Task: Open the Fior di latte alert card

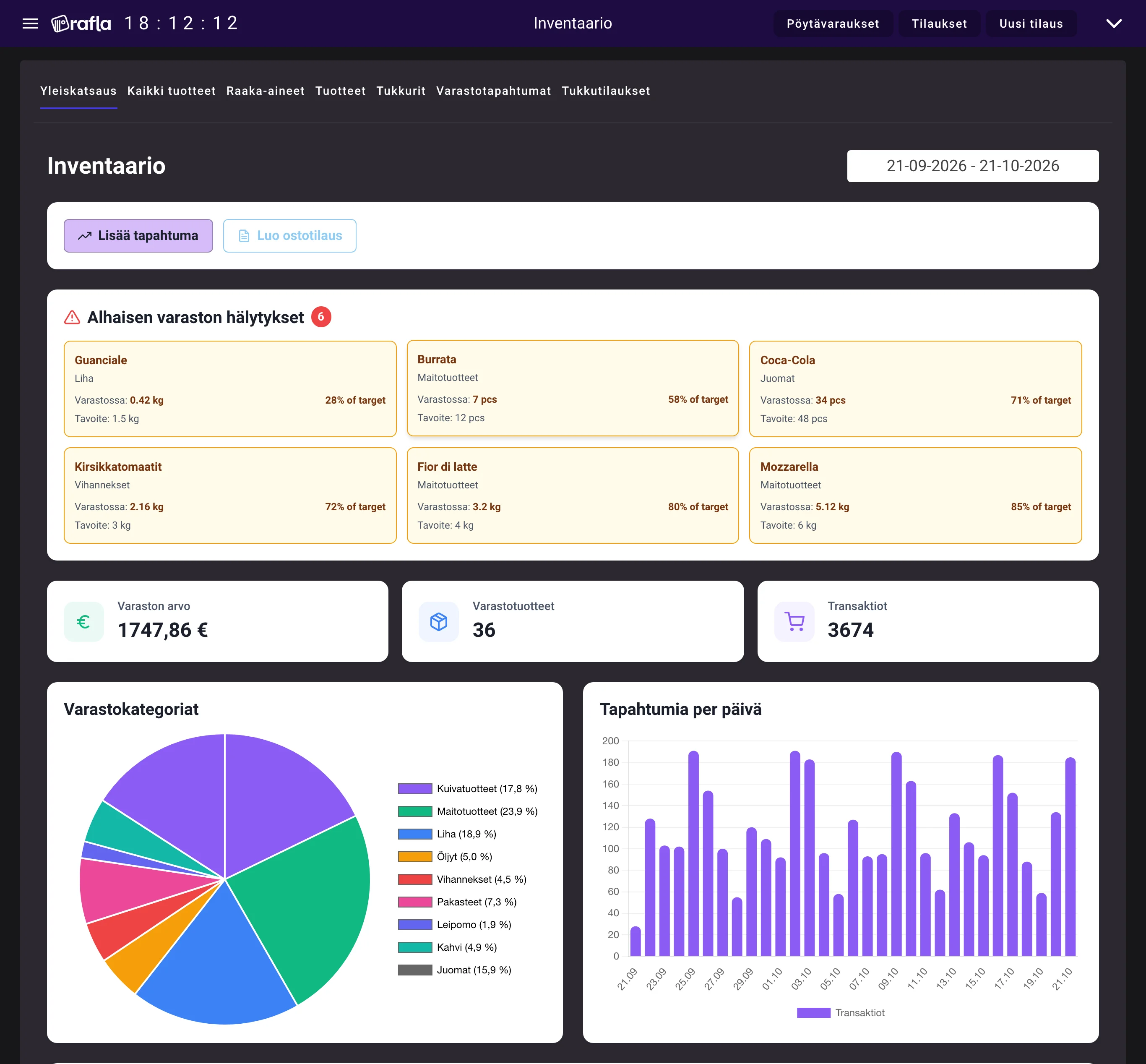Action: tap(572, 495)
